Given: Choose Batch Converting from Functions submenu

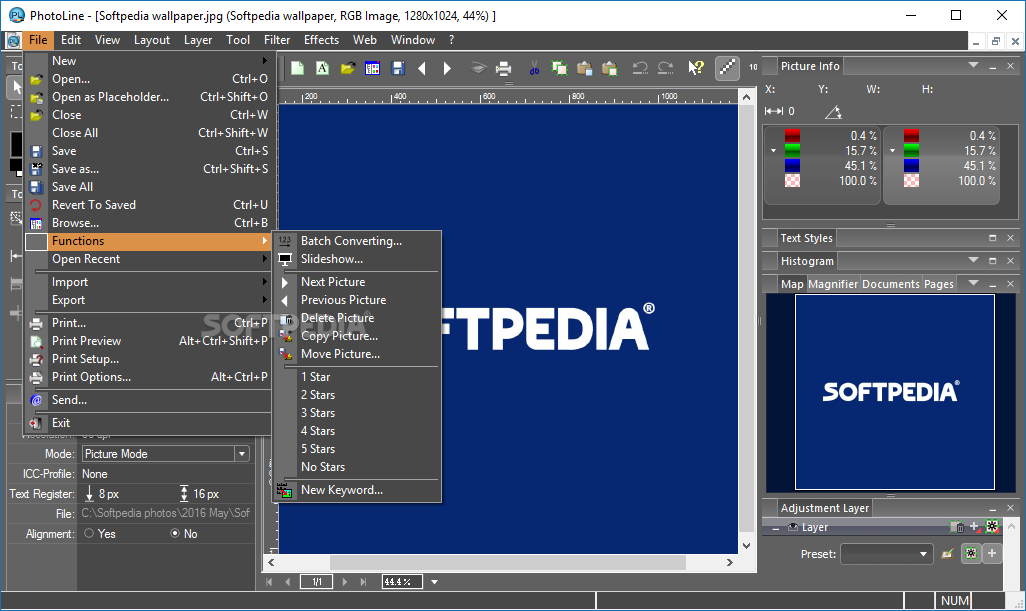Looking at the screenshot, I should click(x=357, y=241).
